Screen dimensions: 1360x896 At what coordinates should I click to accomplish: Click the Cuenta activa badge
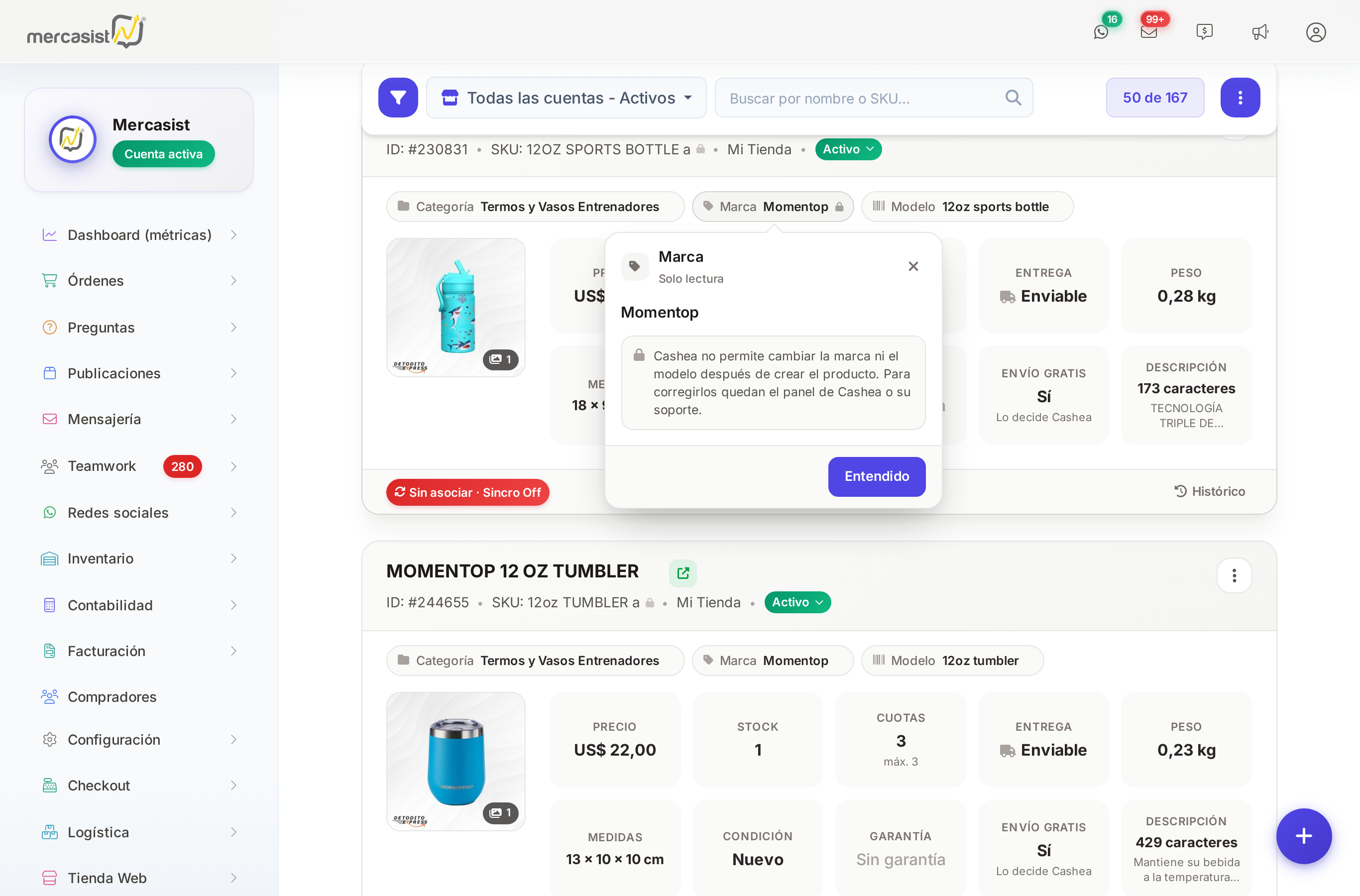[x=163, y=154]
